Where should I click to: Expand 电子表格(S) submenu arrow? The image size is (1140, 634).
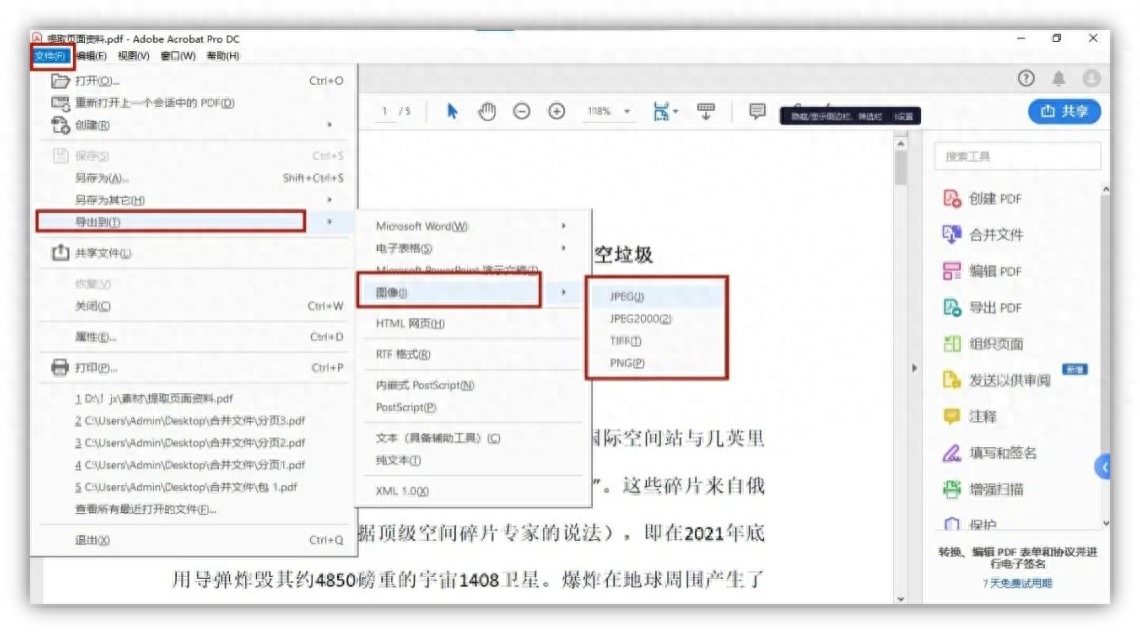pyautogui.click(x=563, y=248)
